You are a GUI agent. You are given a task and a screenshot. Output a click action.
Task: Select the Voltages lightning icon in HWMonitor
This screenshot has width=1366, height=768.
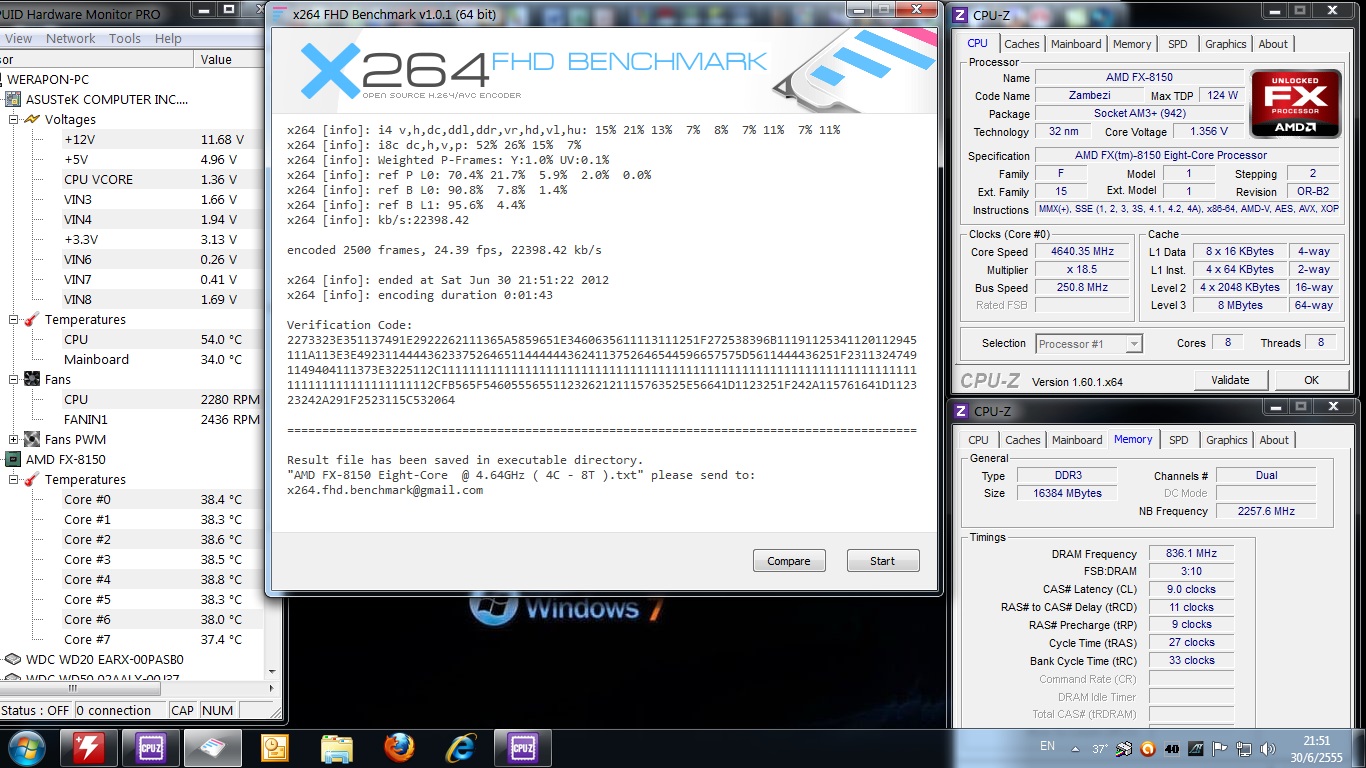(x=32, y=119)
